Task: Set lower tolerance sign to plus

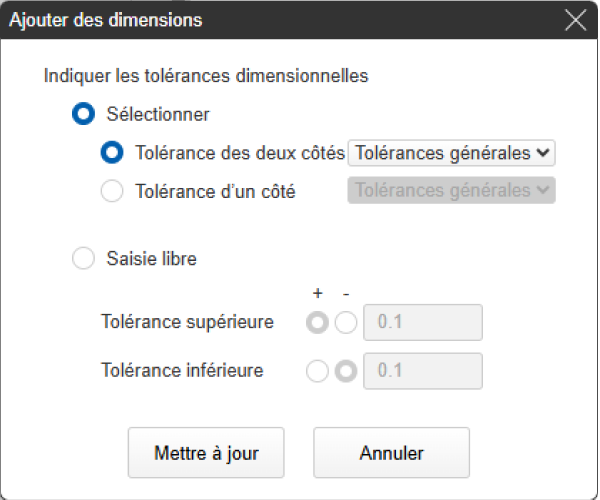Action: click(317, 371)
